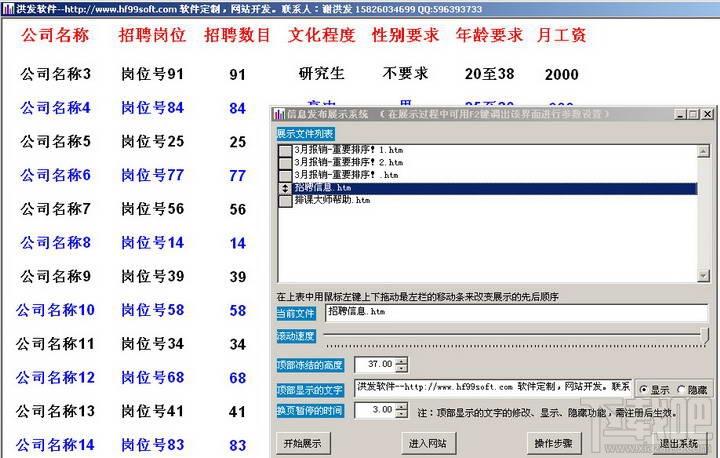Click cell 岗位号58 in the table
The image size is (720, 458).
coord(152,310)
